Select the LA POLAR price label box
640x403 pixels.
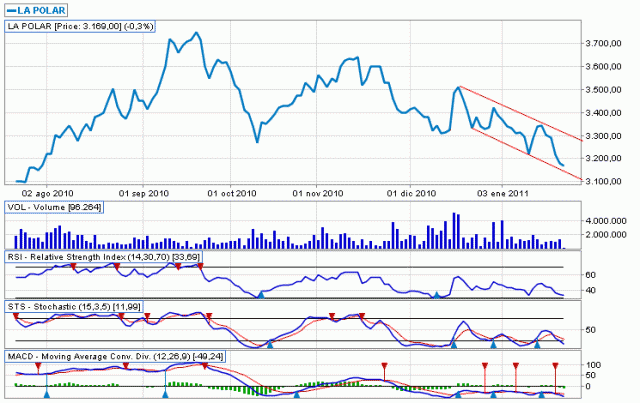80,27
